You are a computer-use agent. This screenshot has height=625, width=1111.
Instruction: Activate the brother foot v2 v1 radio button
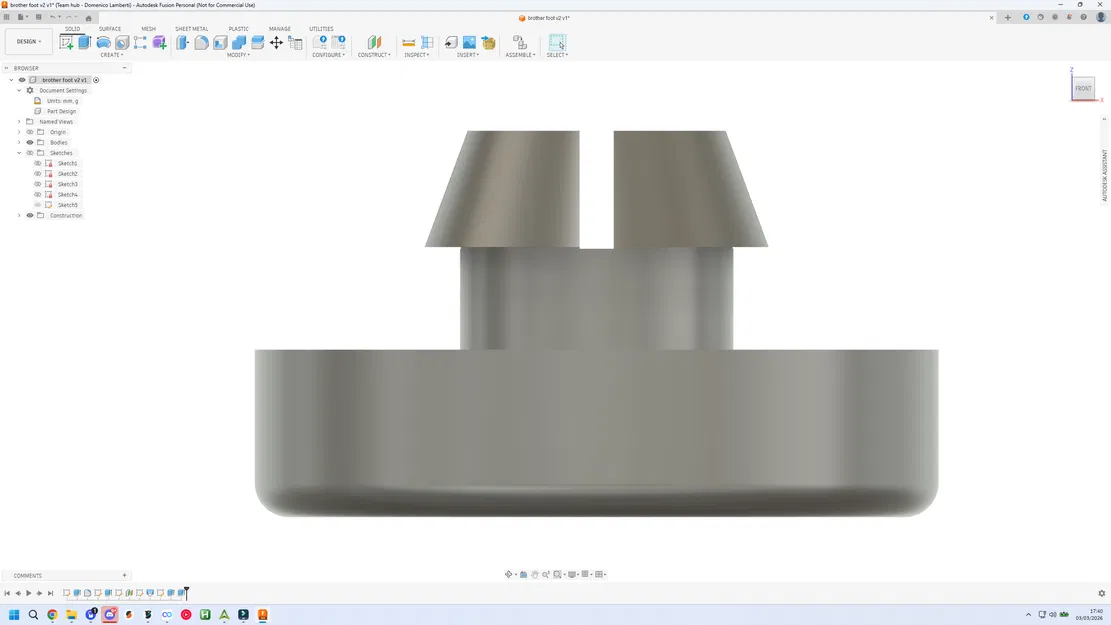tap(96, 80)
